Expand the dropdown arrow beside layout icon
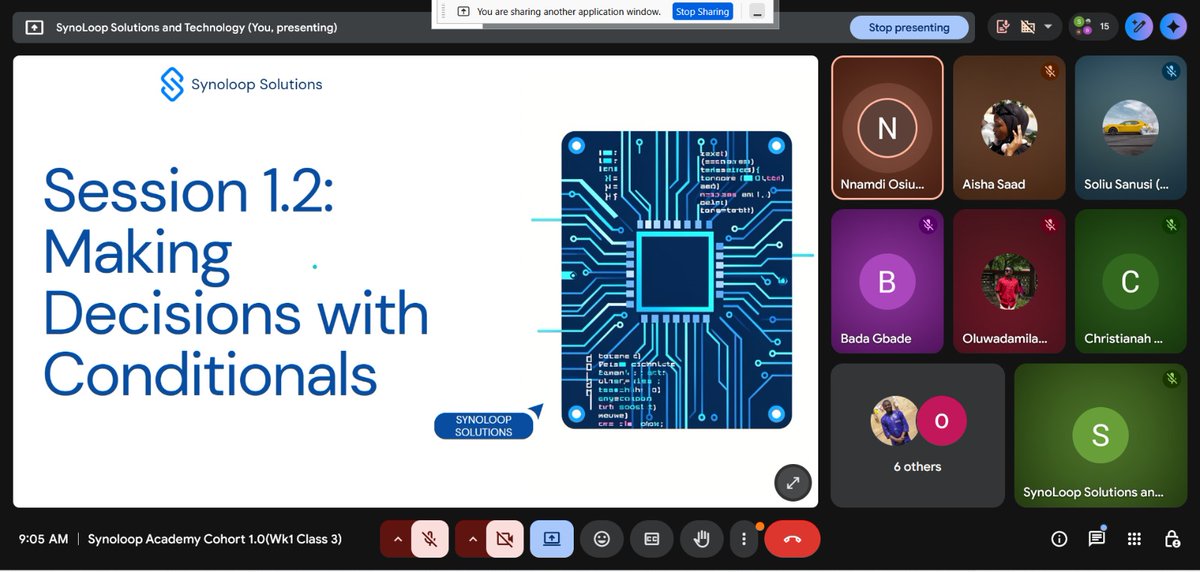The height and width of the screenshot is (572, 1200). pos(1048,27)
